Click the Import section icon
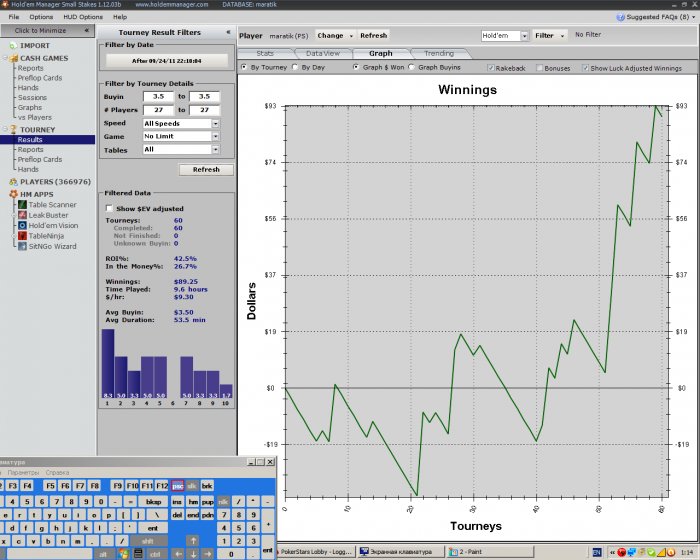This screenshot has height=560, width=700. [x=12, y=46]
